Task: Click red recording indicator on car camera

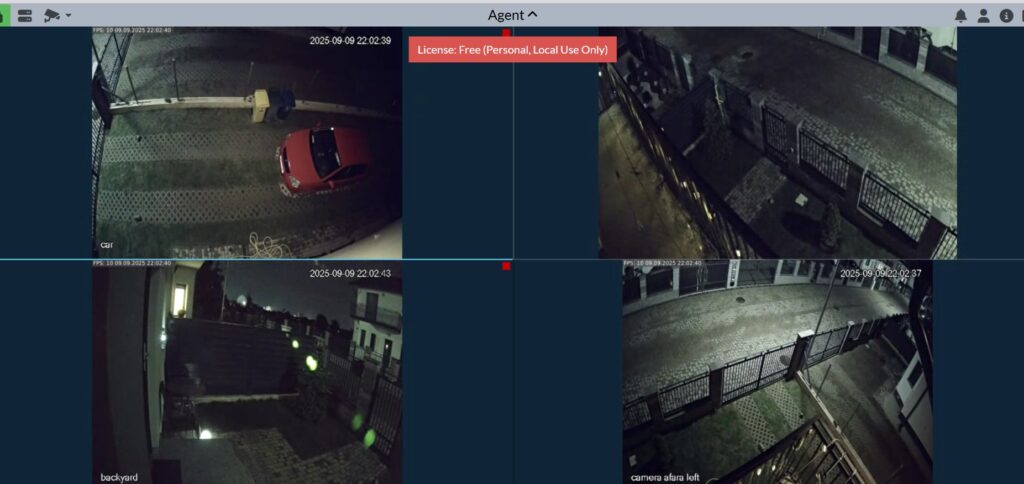Action: click(506, 33)
